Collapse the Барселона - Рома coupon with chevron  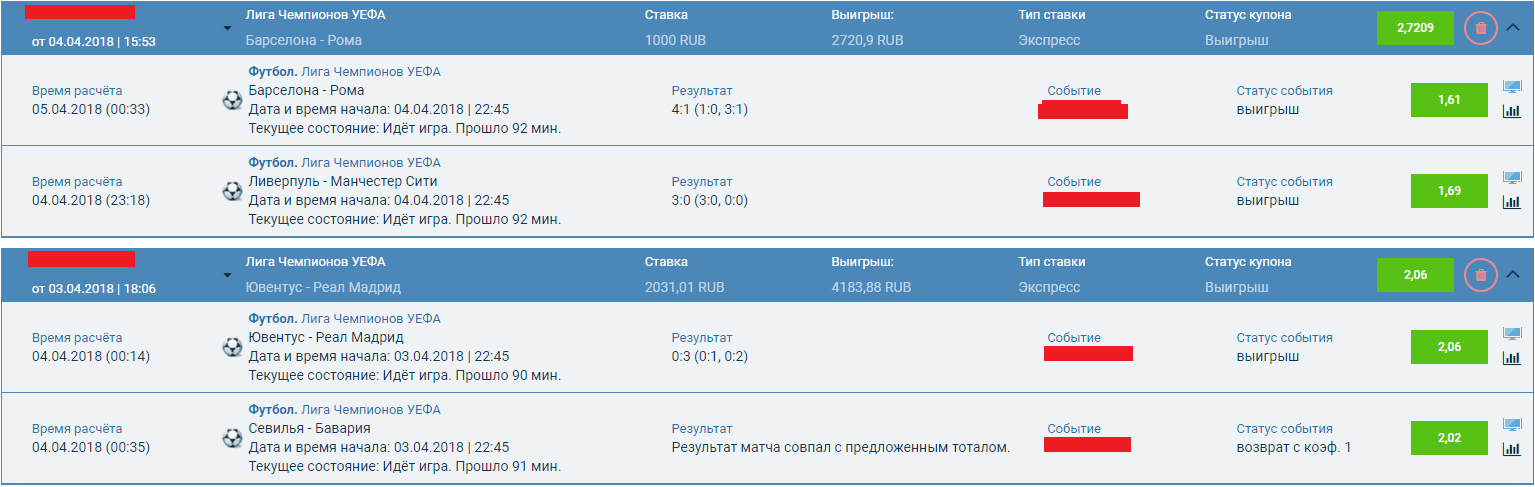pyautogui.click(x=1511, y=28)
